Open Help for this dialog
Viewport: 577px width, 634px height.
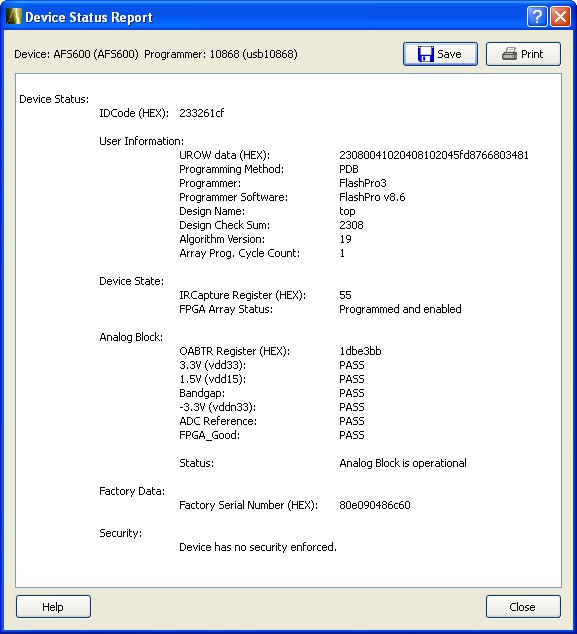[x=53, y=607]
